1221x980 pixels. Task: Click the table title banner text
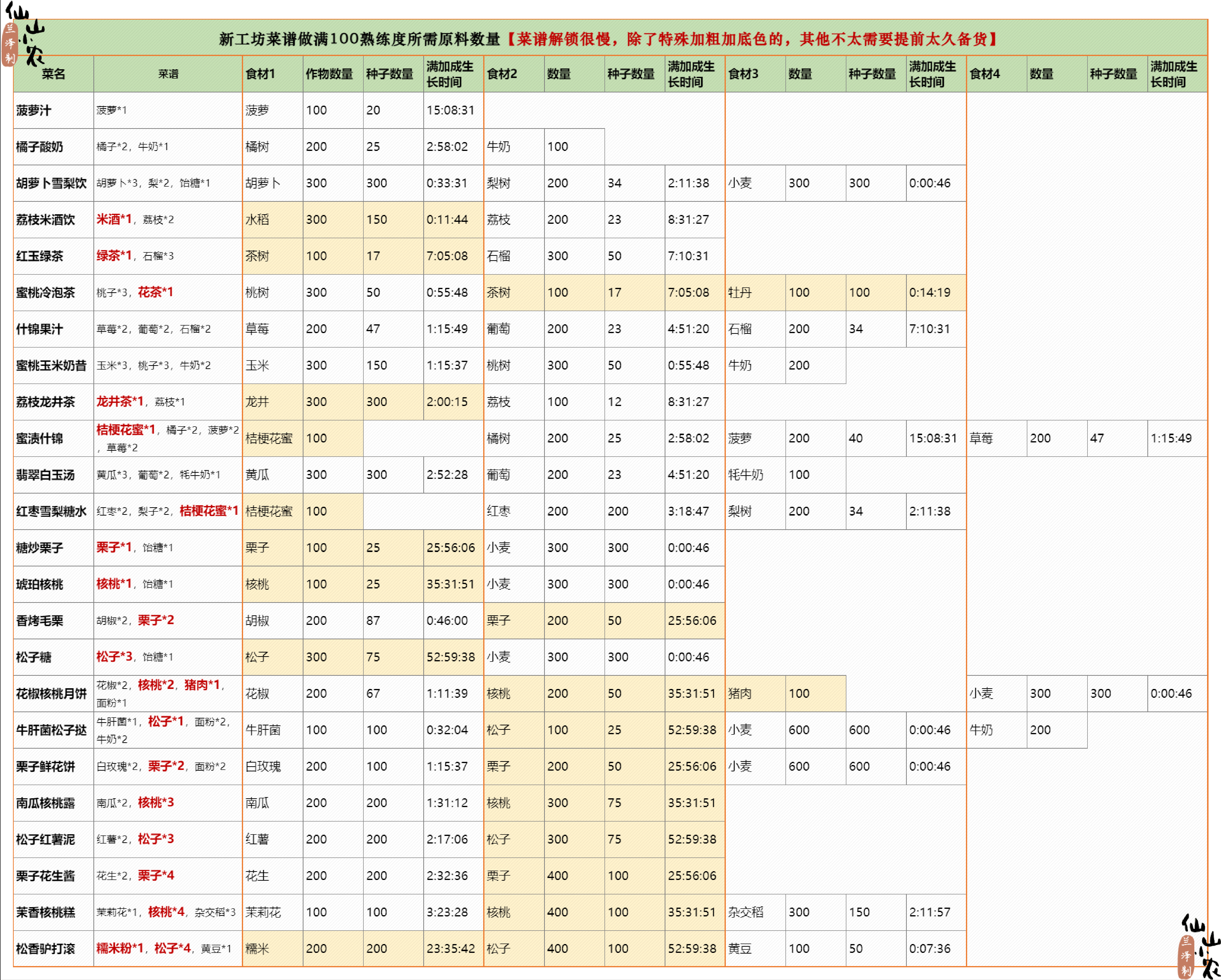pos(609,39)
